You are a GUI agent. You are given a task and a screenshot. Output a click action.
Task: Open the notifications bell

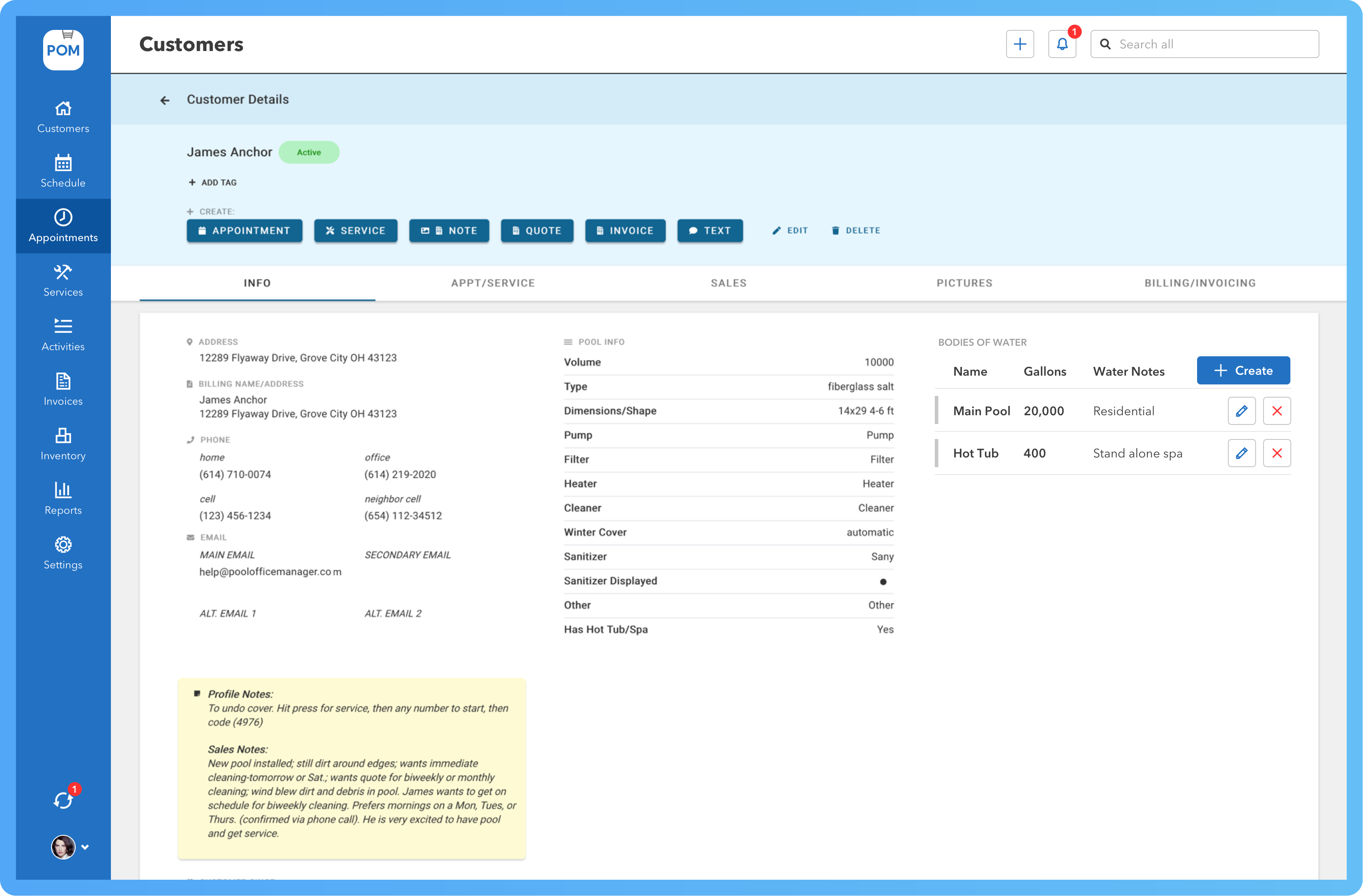pos(1062,44)
